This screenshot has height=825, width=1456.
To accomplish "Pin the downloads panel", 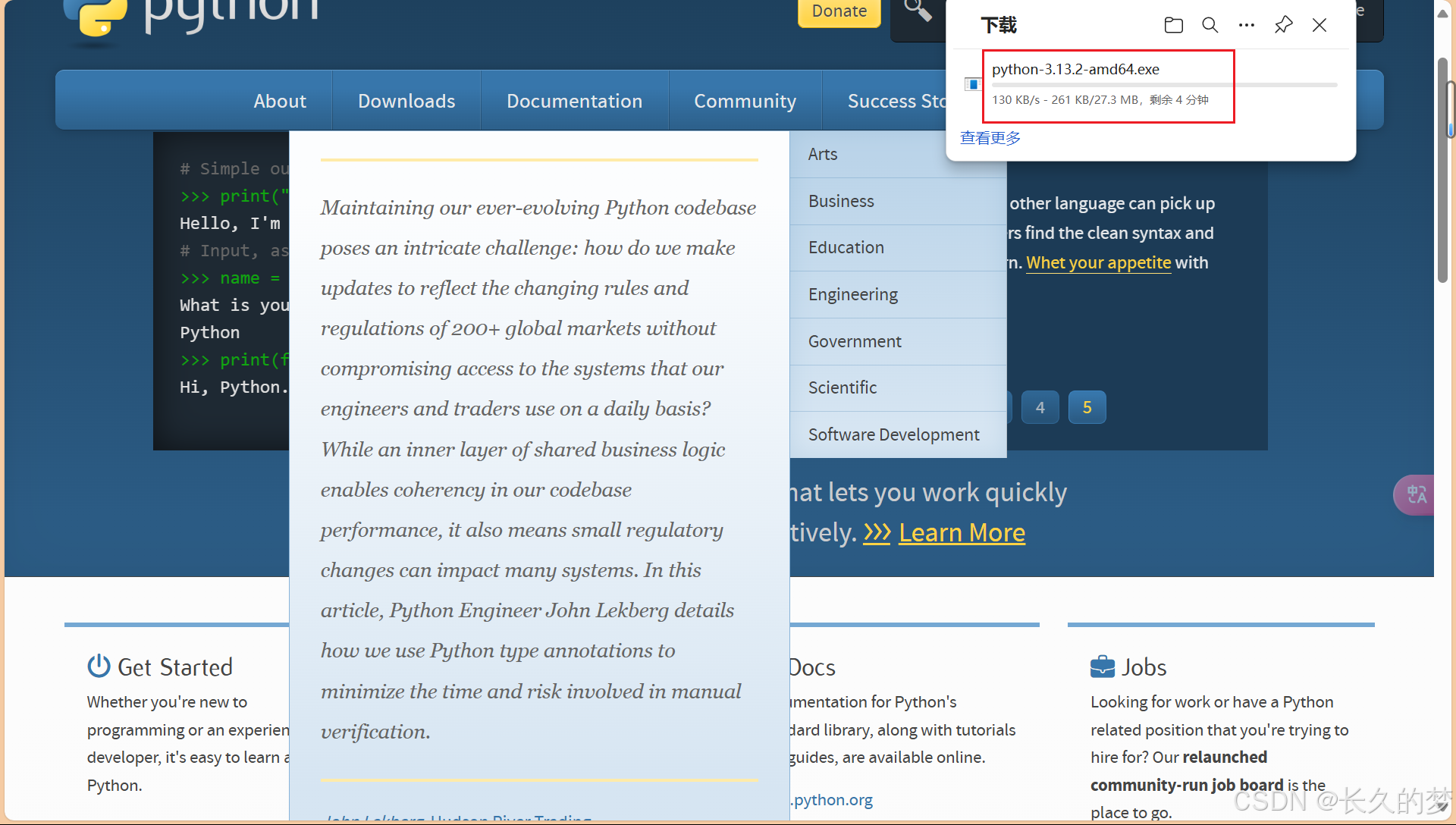I will click(1283, 25).
